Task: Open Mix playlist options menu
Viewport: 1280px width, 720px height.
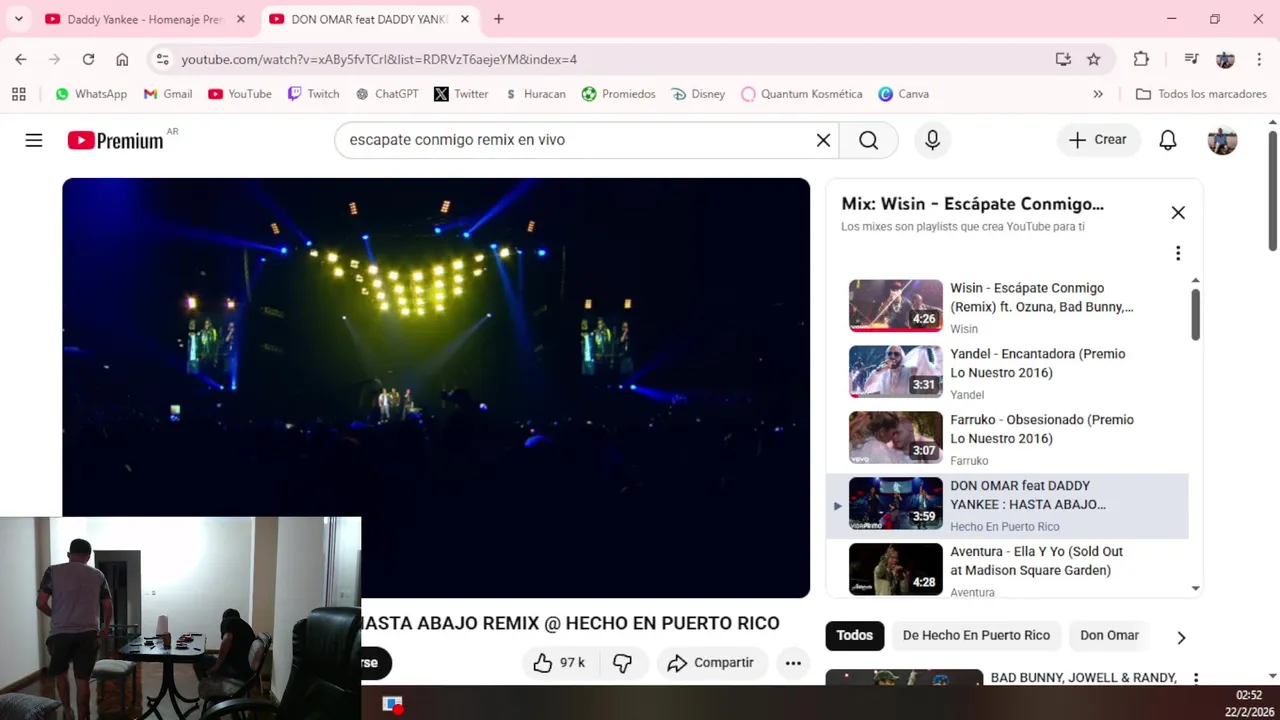Action: [1178, 253]
